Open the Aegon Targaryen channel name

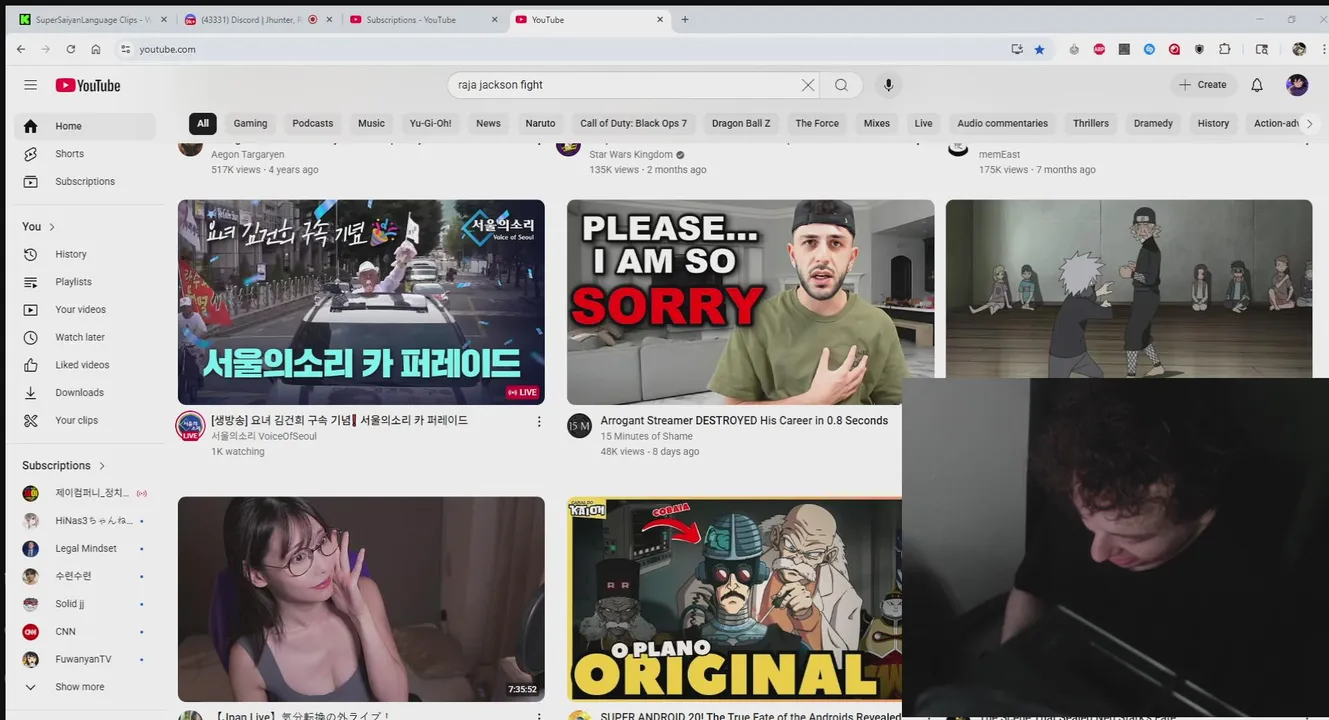pos(248,155)
